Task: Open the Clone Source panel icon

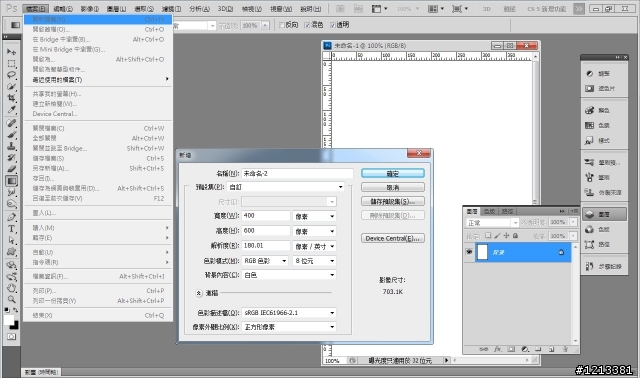Action: pos(589,192)
